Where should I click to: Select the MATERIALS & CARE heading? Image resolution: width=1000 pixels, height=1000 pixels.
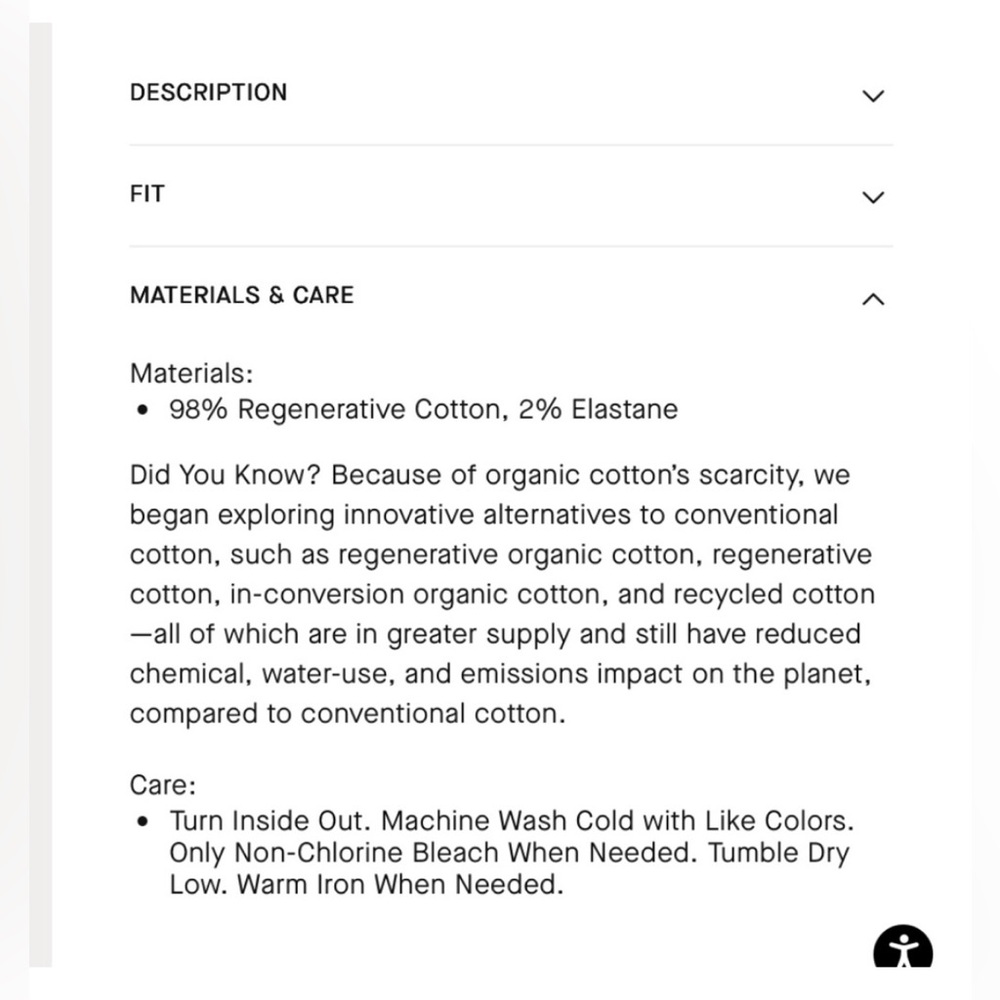[x=242, y=295]
